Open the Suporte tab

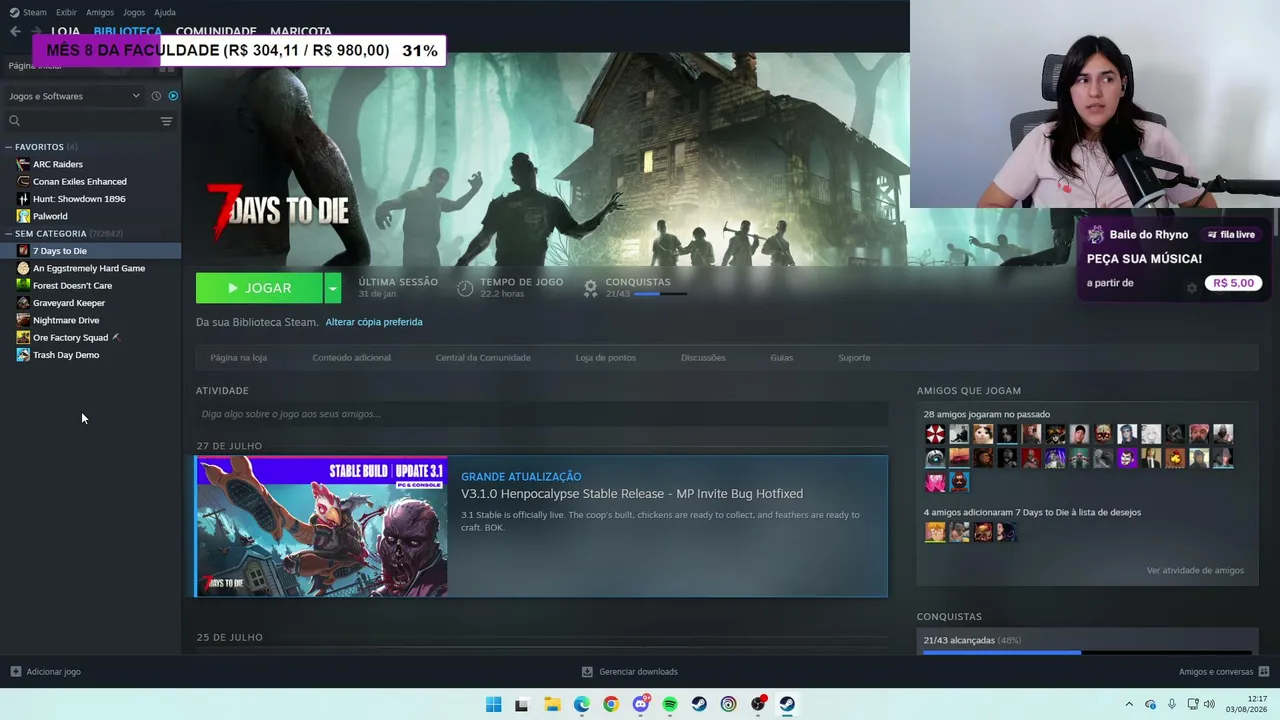pos(854,358)
